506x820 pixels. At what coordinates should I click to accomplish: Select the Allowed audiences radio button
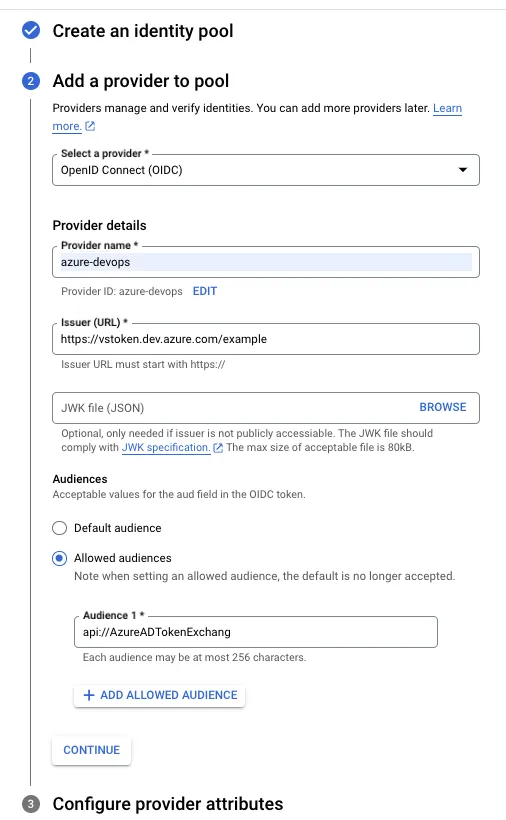tap(60, 559)
